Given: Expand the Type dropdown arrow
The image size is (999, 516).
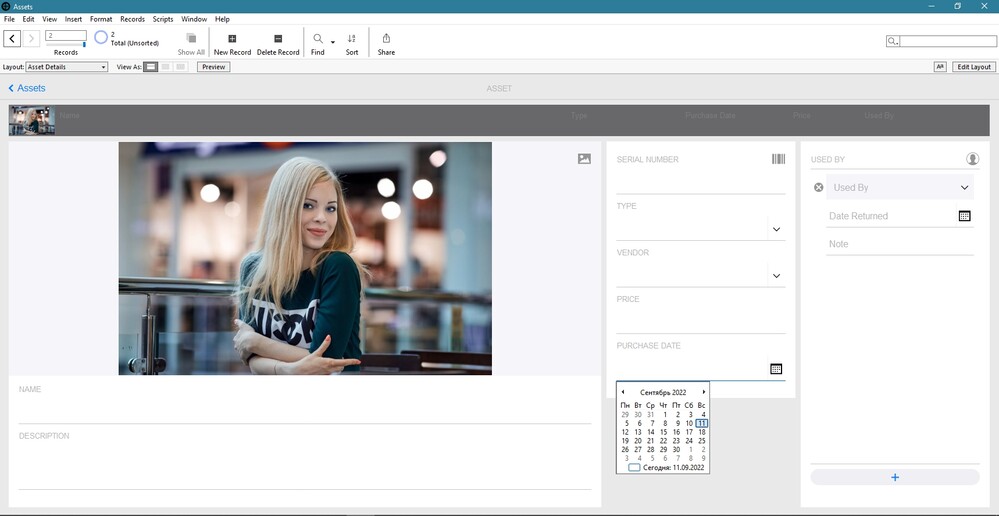Looking at the screenshot, I should click(776, 230).
